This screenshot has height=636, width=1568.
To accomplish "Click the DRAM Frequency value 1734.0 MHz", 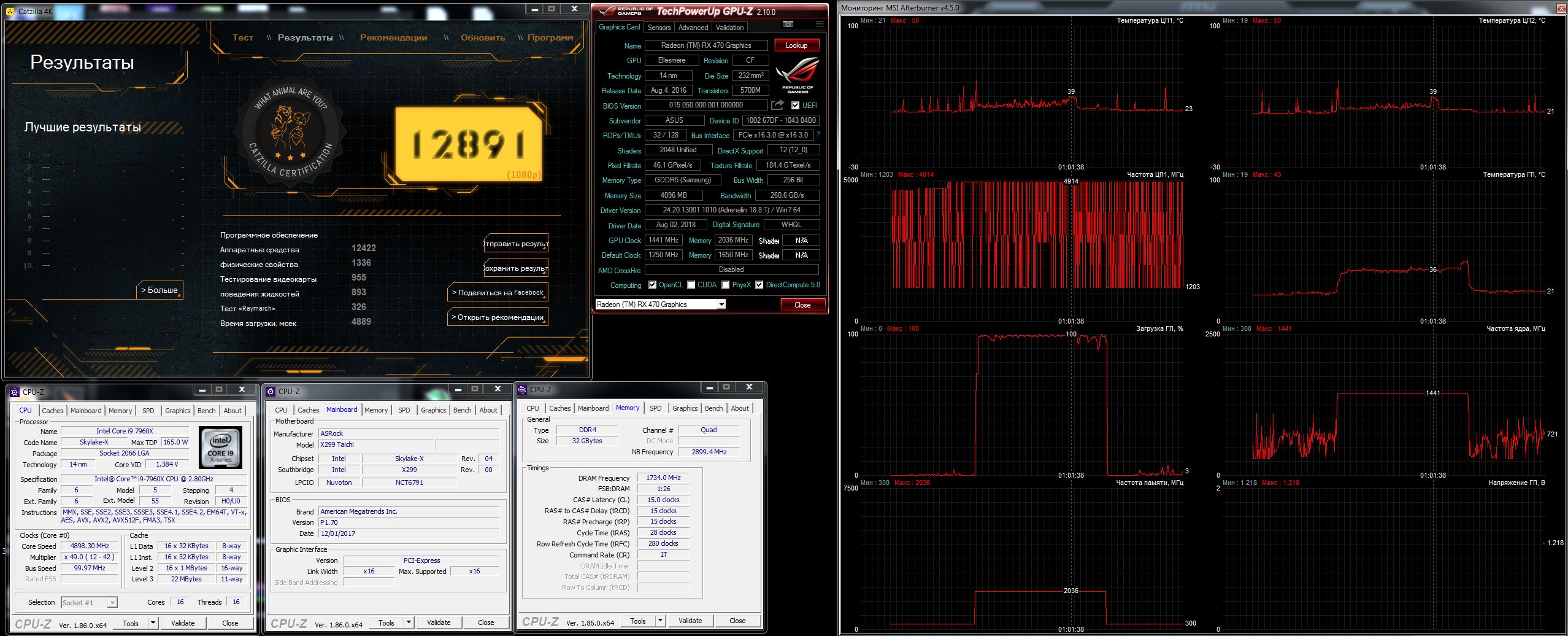I will pos(663,478).
